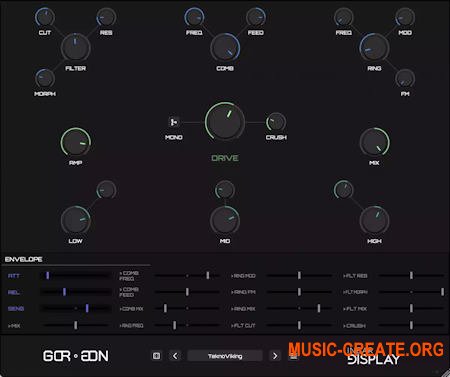Adjust the MID band knob

click(x=225, y=220)
